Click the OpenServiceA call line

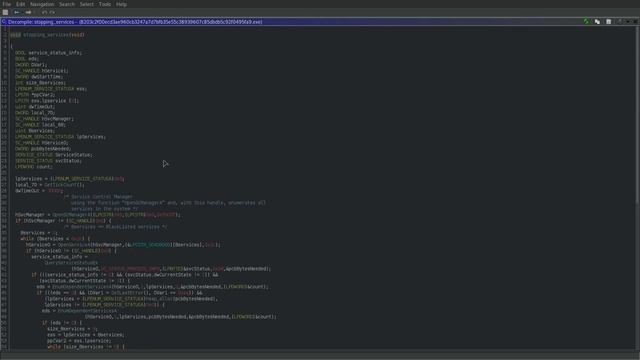pos(123,244)
